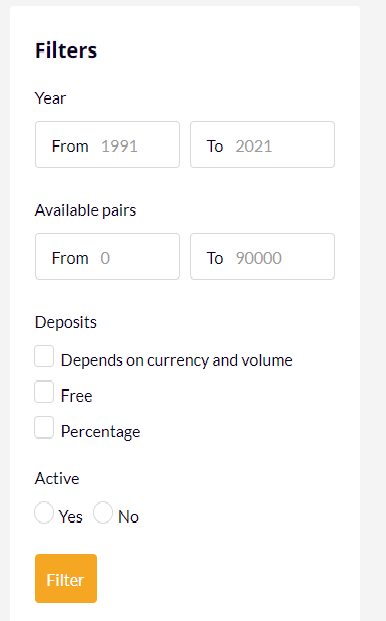
Task: Click the Available pairs To field showing 90000
Action: pos(262,257)
